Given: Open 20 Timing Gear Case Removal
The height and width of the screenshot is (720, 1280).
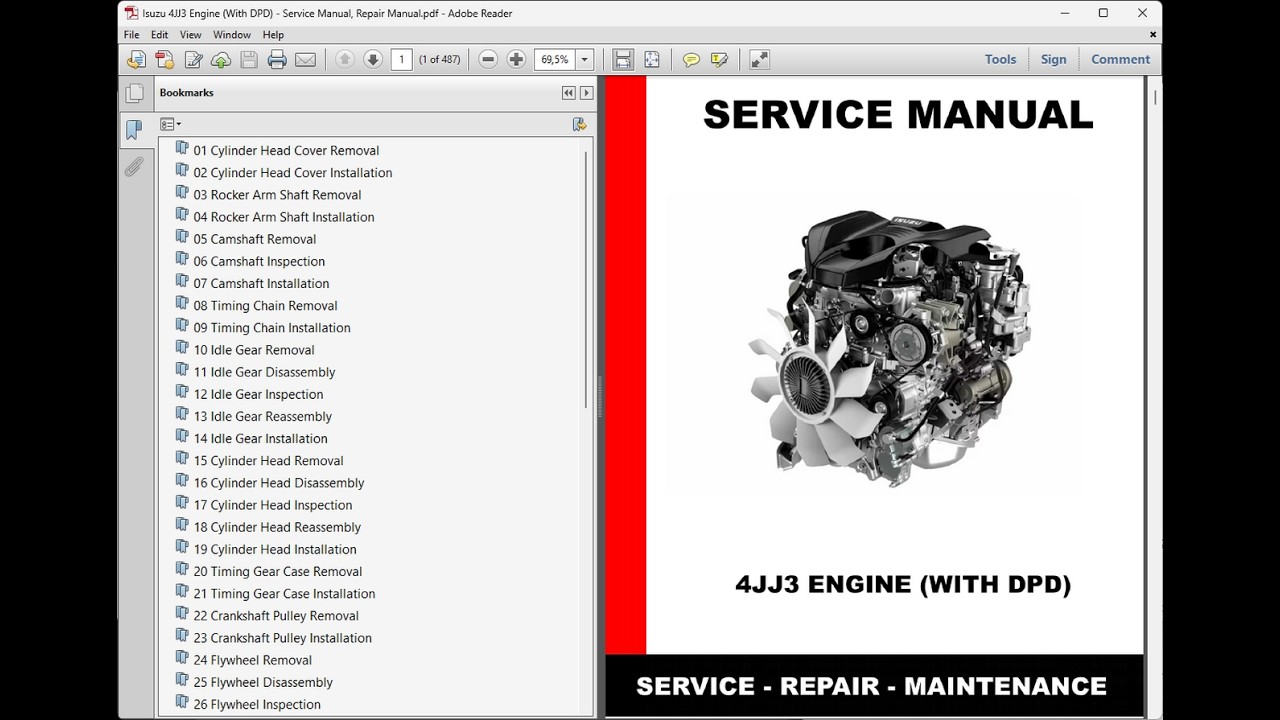Looking at the screenshot, I should point(278,572).
